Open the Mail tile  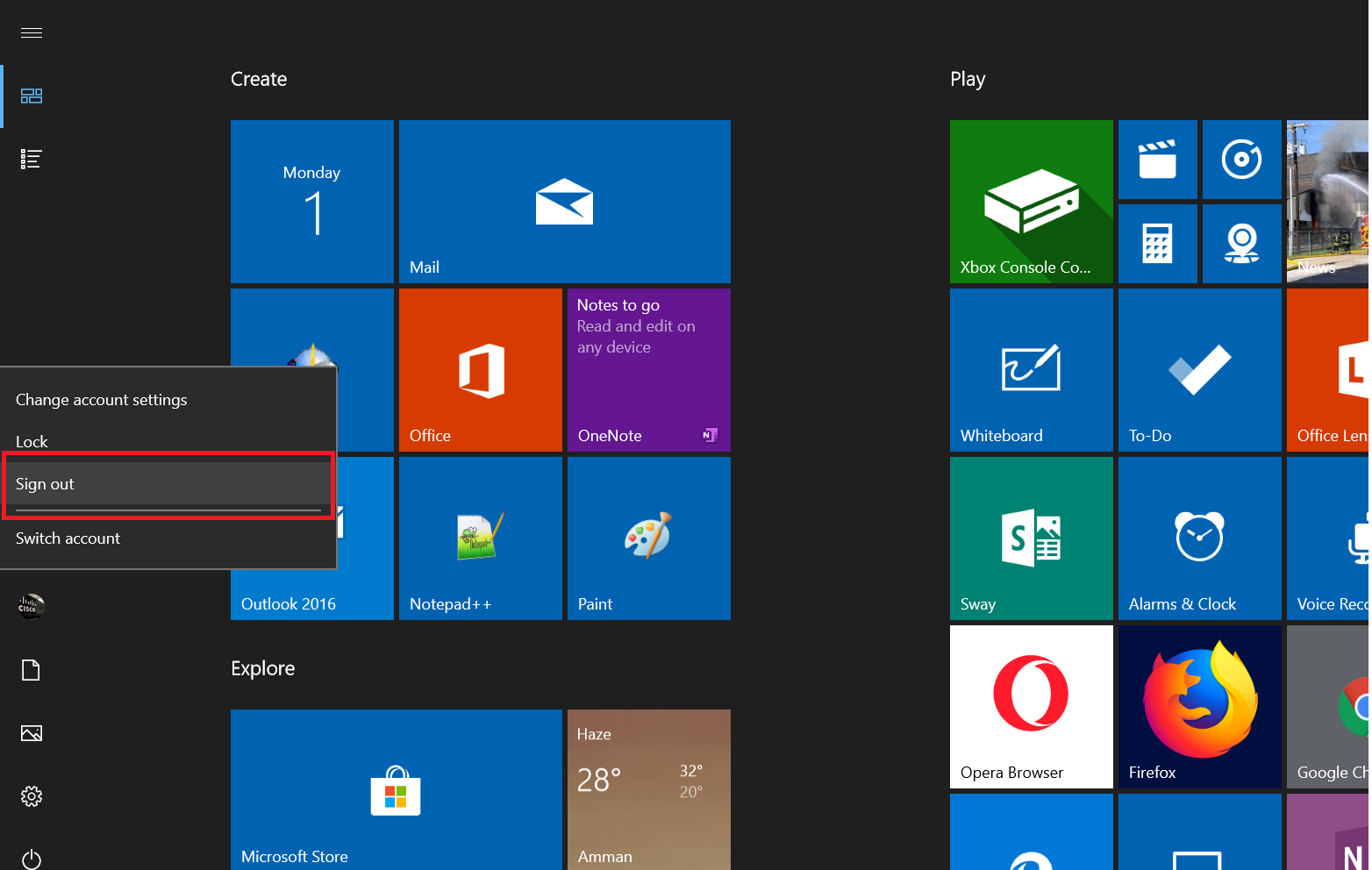[565, 202]
